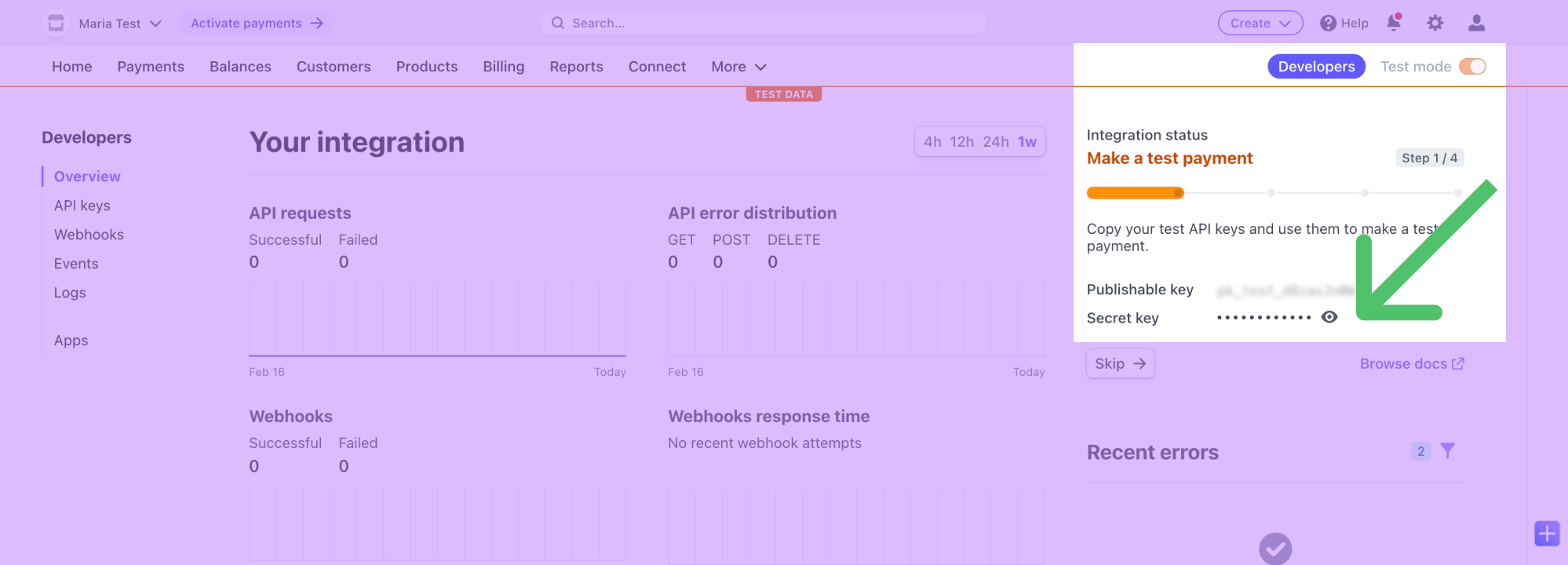Click the integration status progress bar
The height and width of the screenshot is (565, 1568).
pos(1274,193)
